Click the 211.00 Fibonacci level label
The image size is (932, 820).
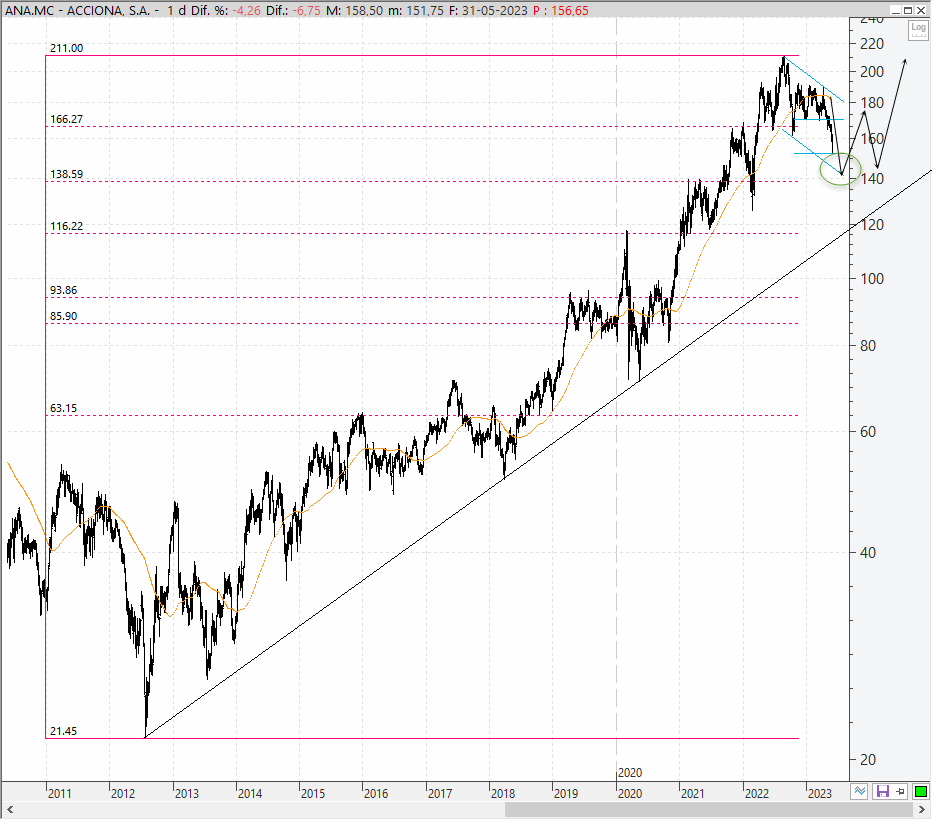(x=67, y=48)
